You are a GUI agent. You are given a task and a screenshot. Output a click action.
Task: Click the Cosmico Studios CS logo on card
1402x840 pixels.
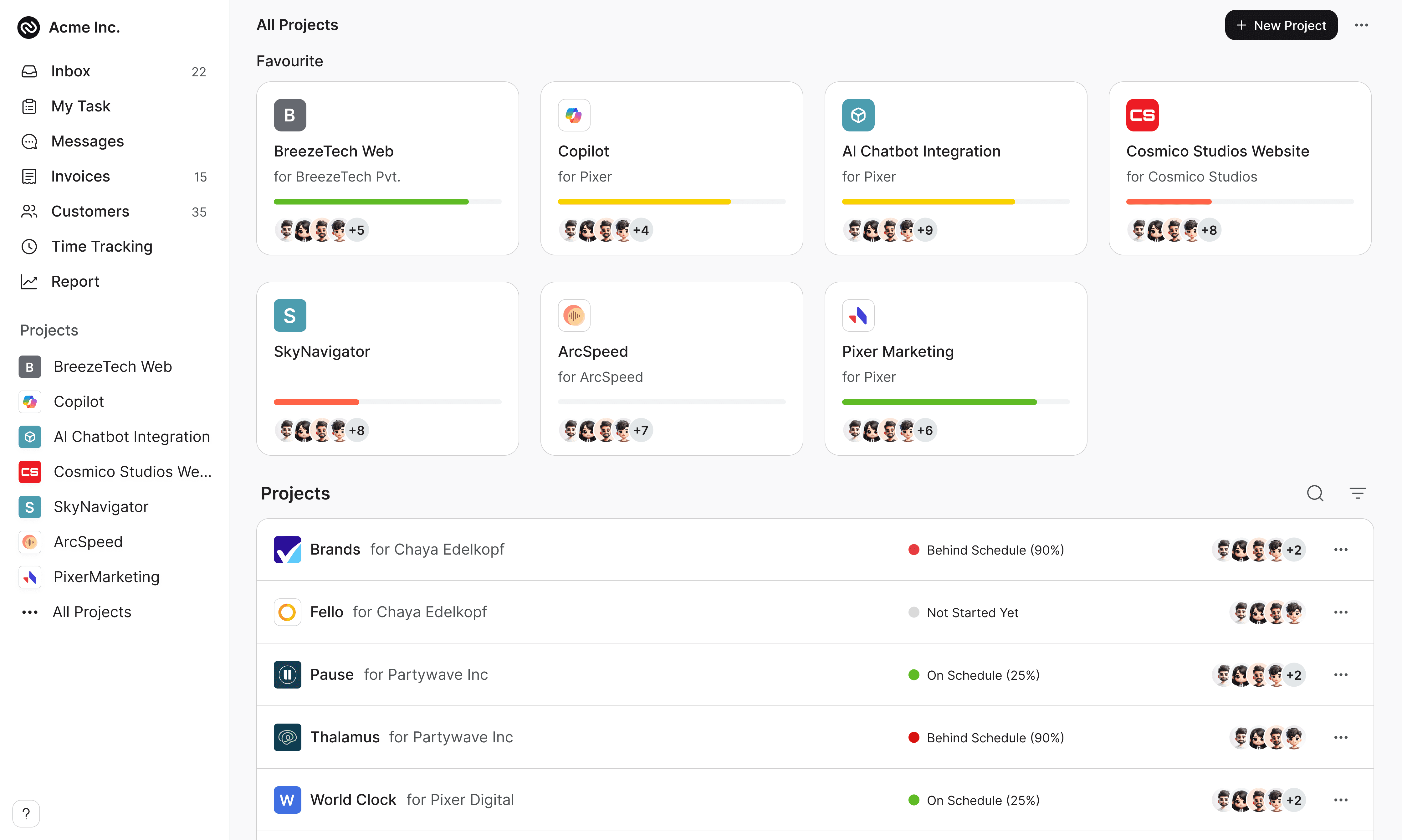pos(1142,115)
